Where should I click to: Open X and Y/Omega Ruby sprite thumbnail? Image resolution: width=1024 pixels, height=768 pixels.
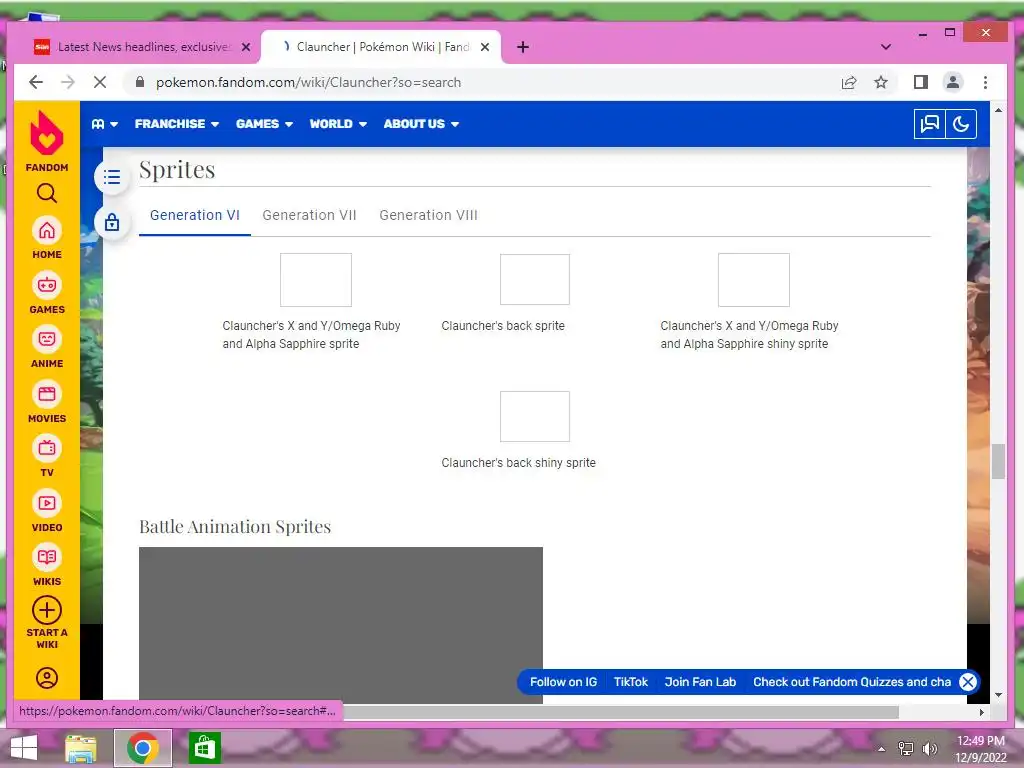[x=316, y=280]
